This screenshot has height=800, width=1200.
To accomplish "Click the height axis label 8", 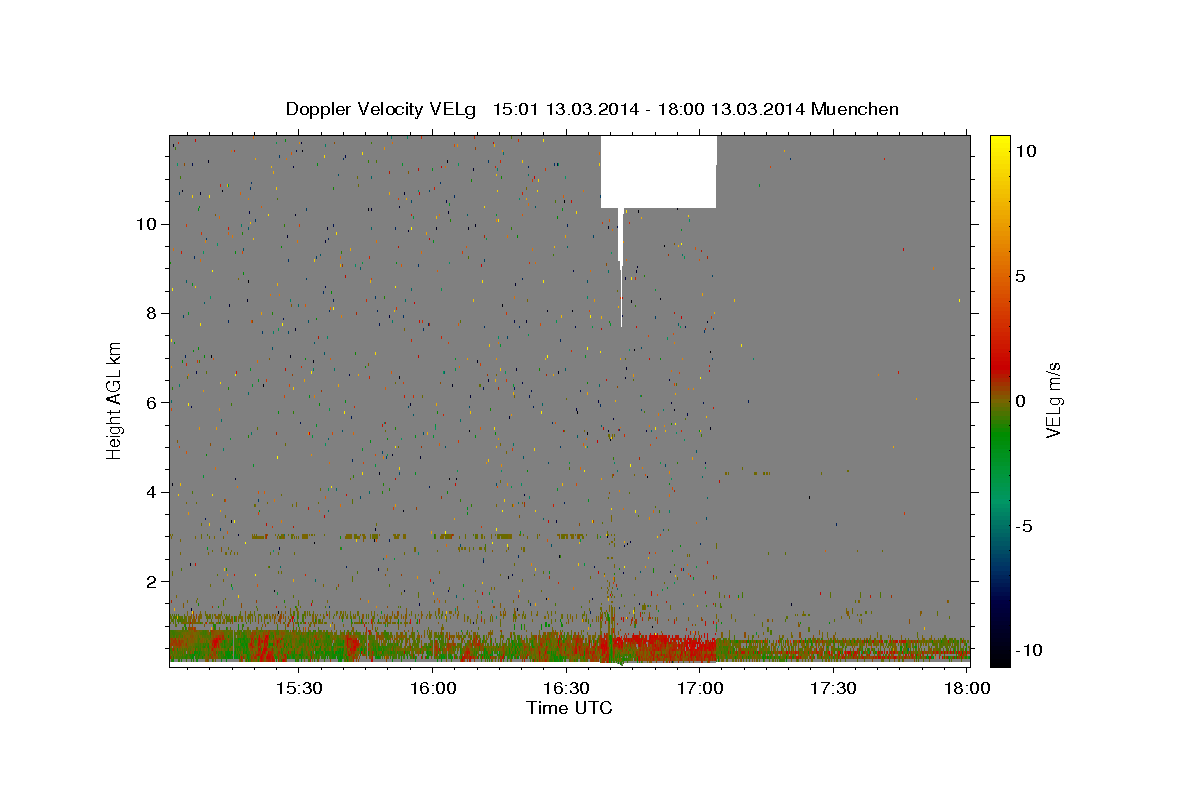I will (x=153, y=313).
